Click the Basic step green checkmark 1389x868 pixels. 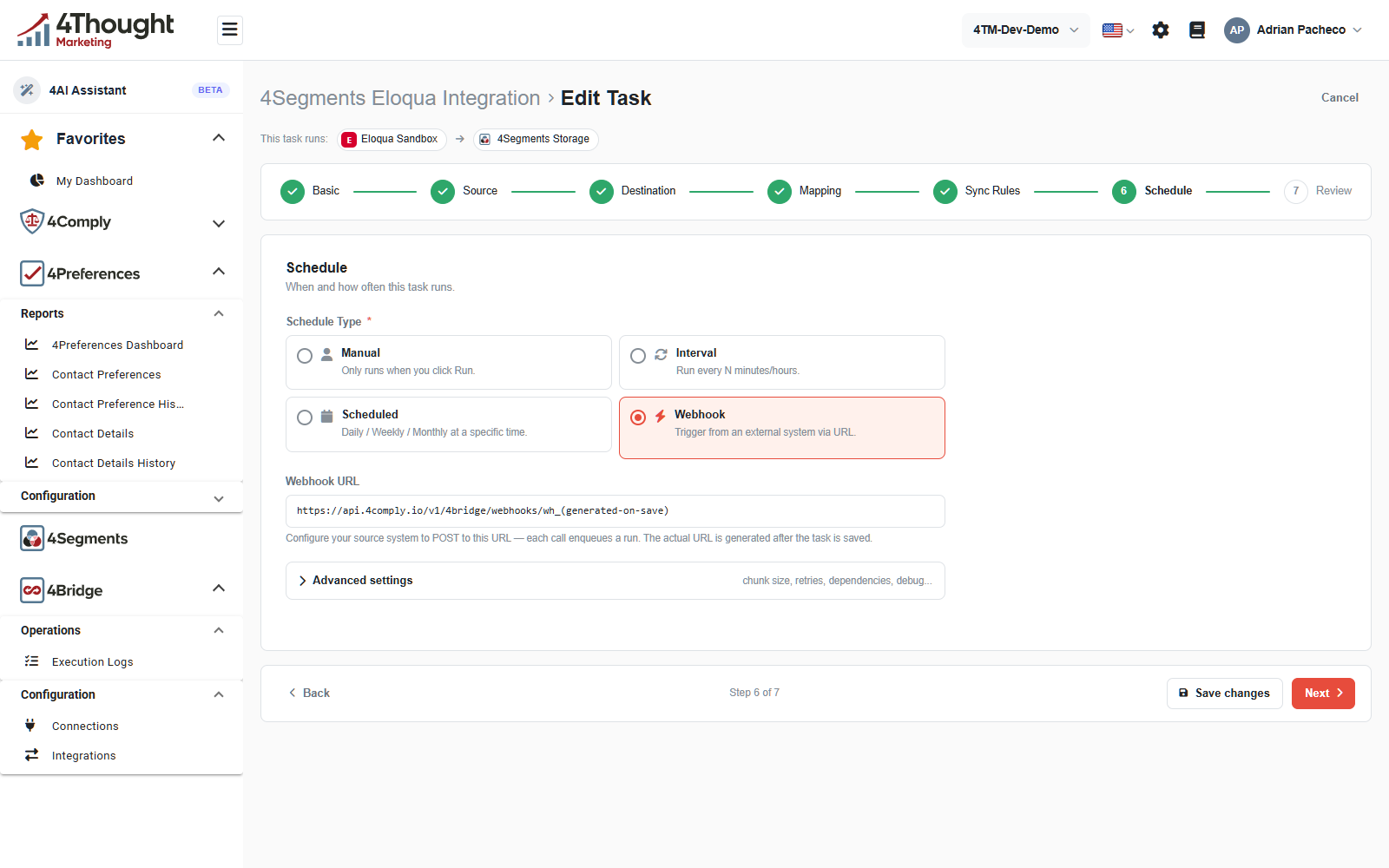pos(293,192)
